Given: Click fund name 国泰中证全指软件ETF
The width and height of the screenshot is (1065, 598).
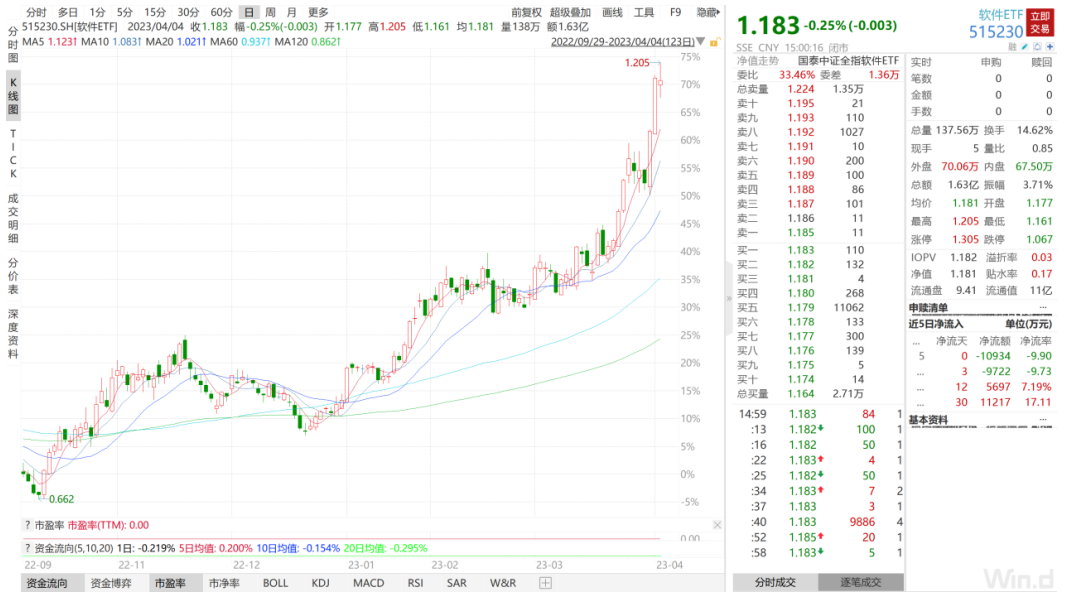Looking at the screenshot, I should click(848, 60).
